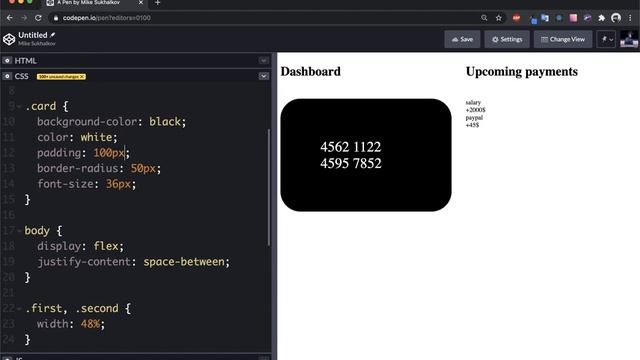The image size is (640, 360).
Task: Dismiss the unsaved changes badge
Action: click(82, 76)
